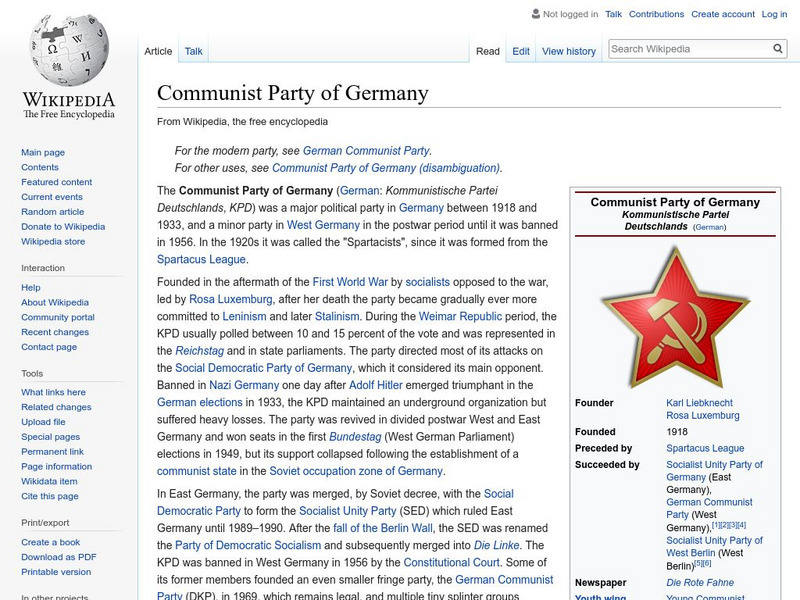Open the Edit tab
800x600 pixels.
[521, 50]
